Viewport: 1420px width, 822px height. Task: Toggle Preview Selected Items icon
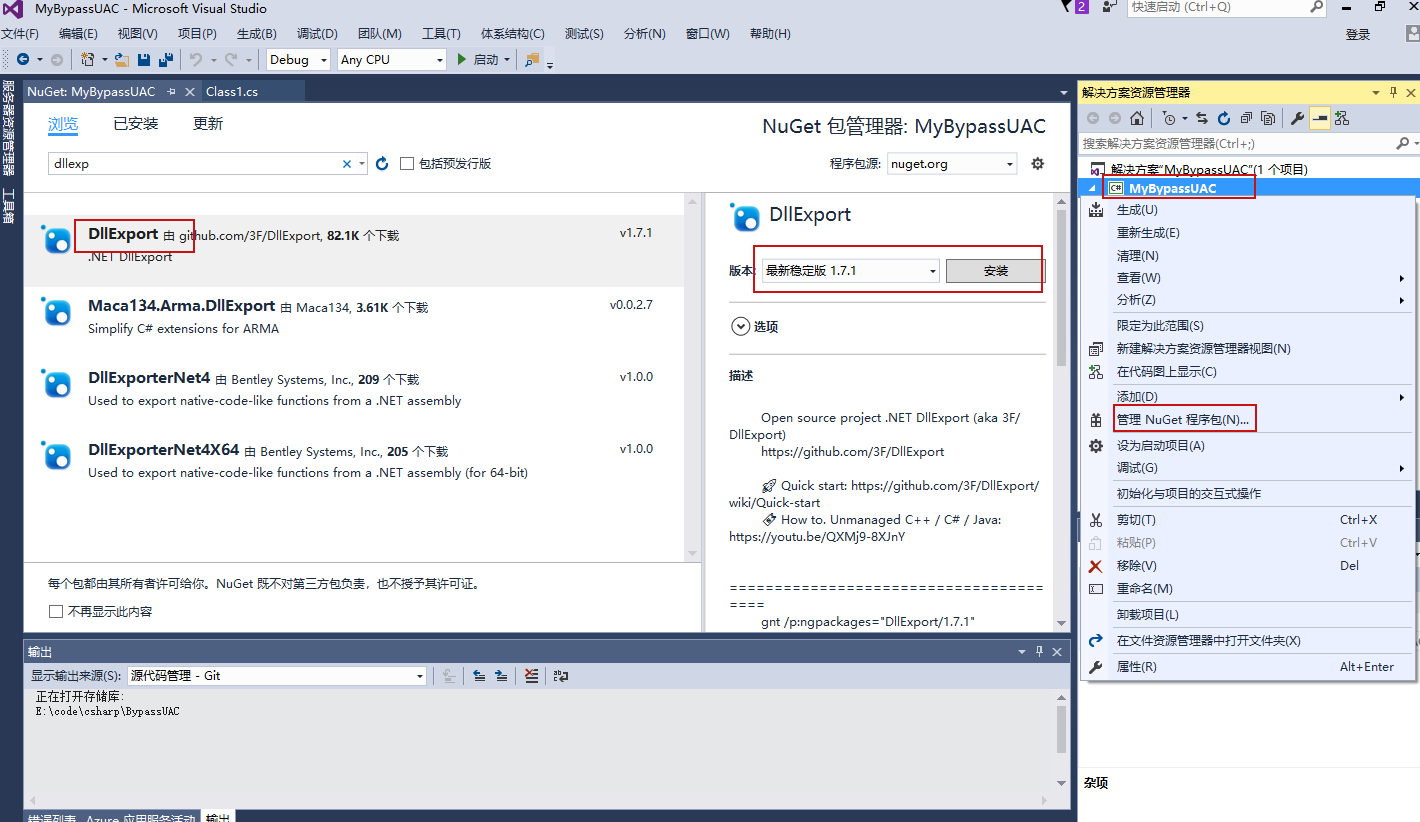pyautogui.click(x=1320, y=118)
